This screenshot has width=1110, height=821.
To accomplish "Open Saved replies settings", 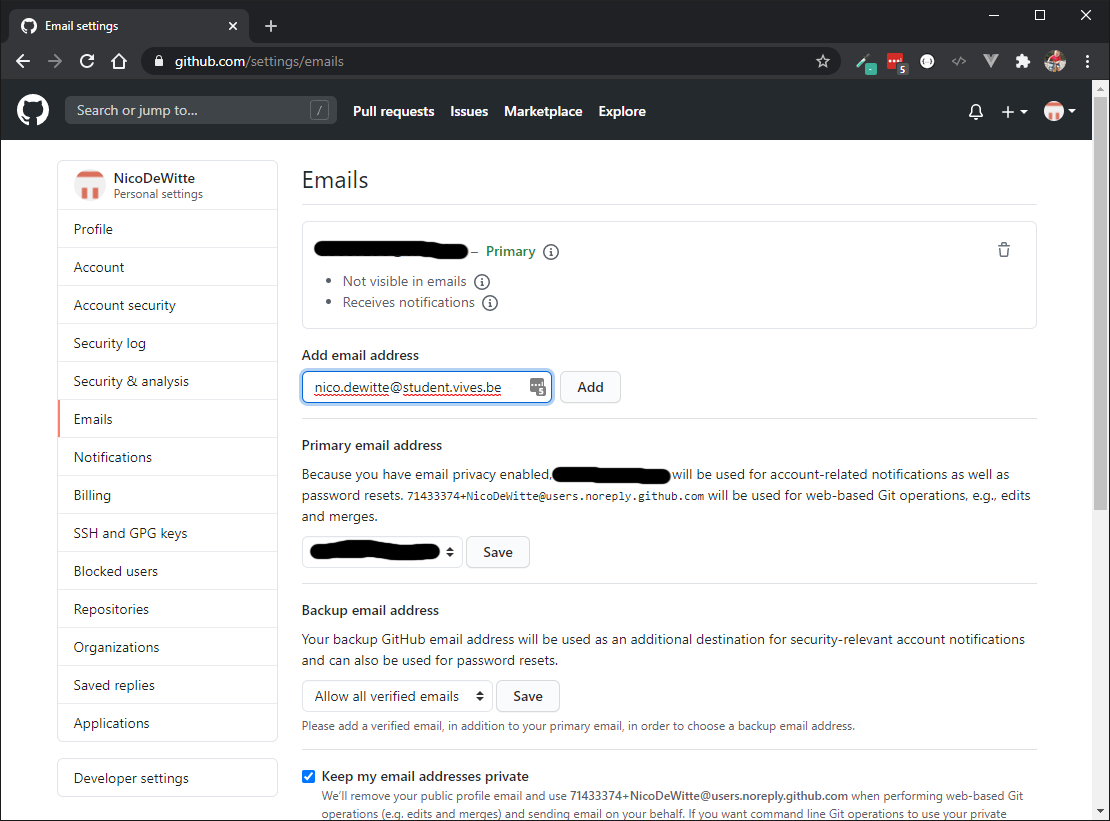I will tap(168, 685).
